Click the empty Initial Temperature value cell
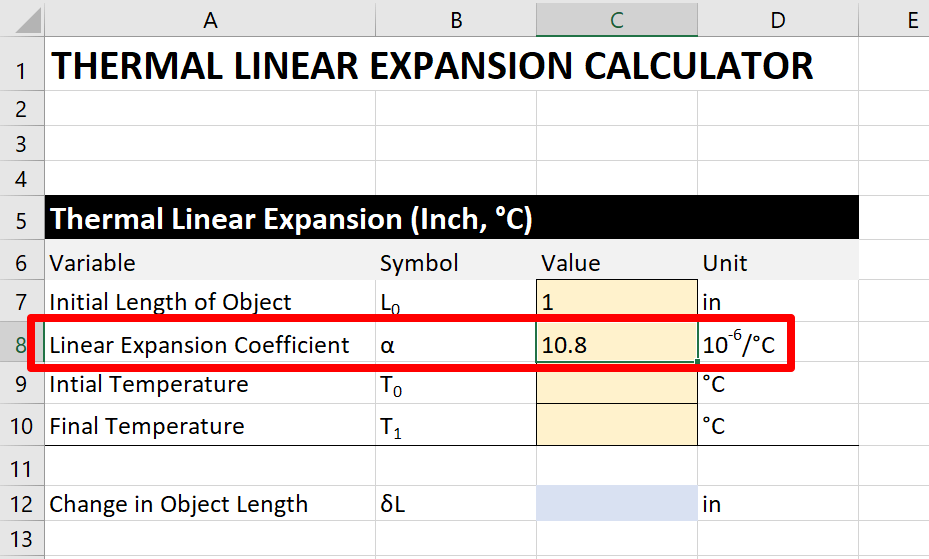The height and width of the screenshot is (559, 929). pyautogui.click(x=617, y=383)
